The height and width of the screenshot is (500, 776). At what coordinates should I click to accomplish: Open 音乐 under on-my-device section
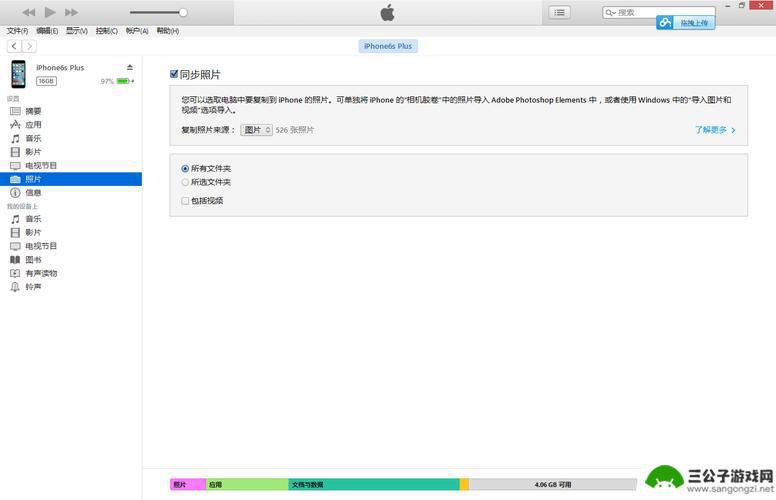(71, 219)
